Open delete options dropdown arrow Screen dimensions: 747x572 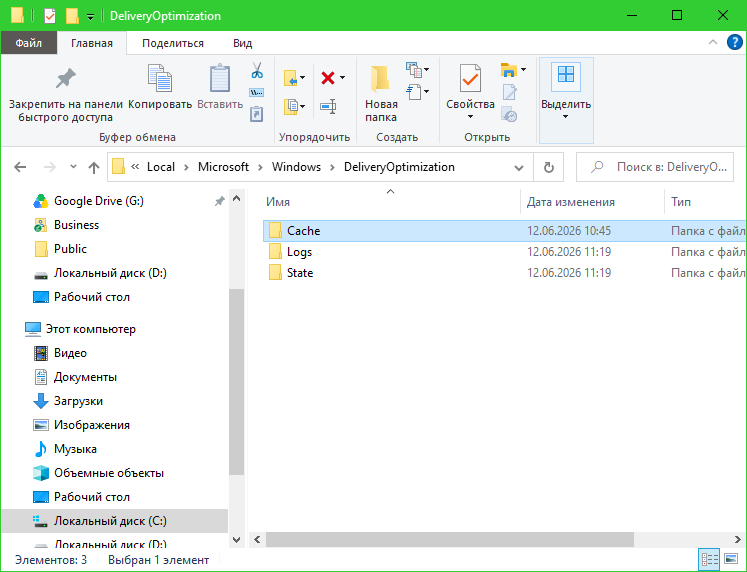click(342, 78)
